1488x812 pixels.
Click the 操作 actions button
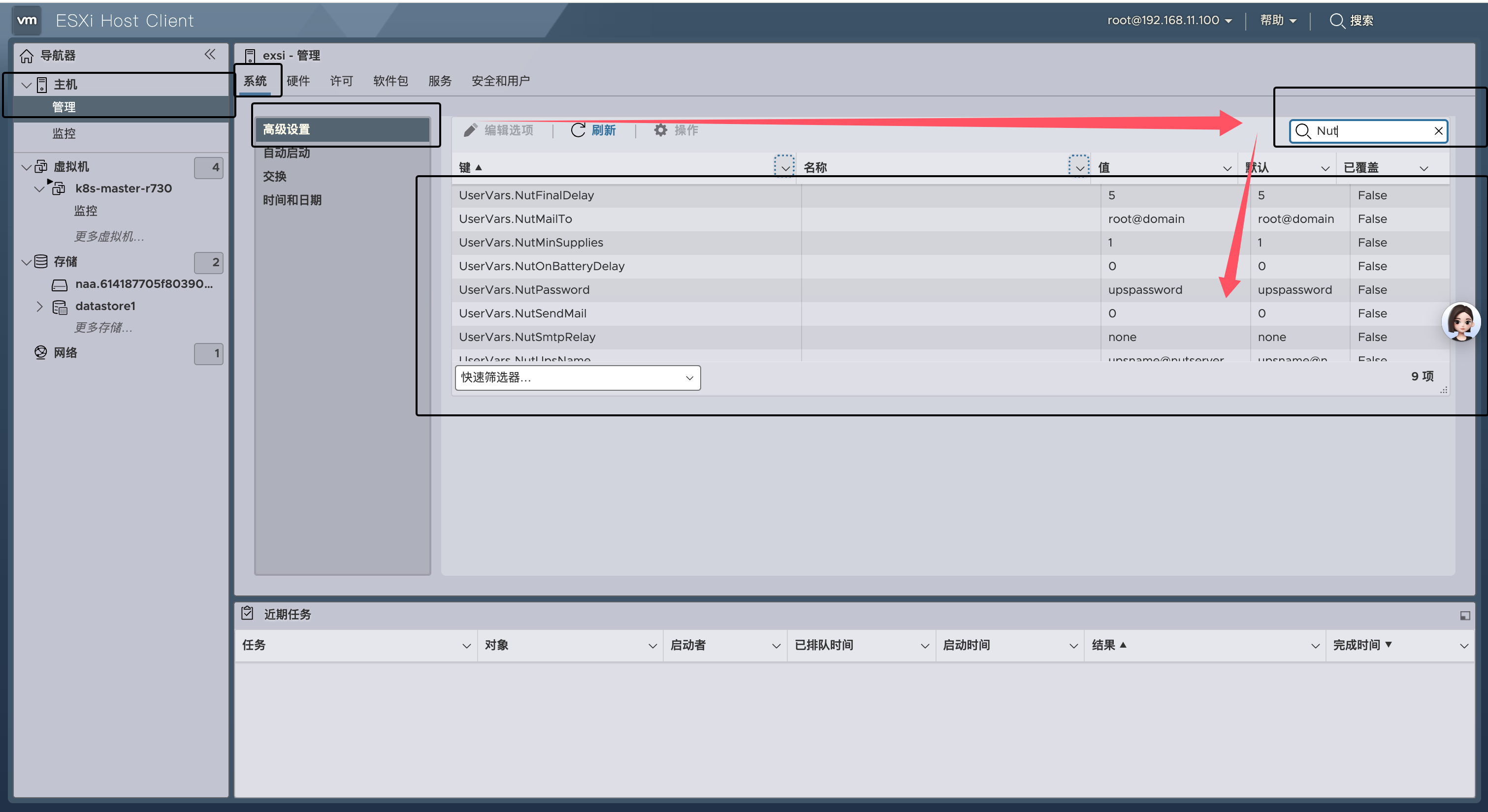point(676,130)
